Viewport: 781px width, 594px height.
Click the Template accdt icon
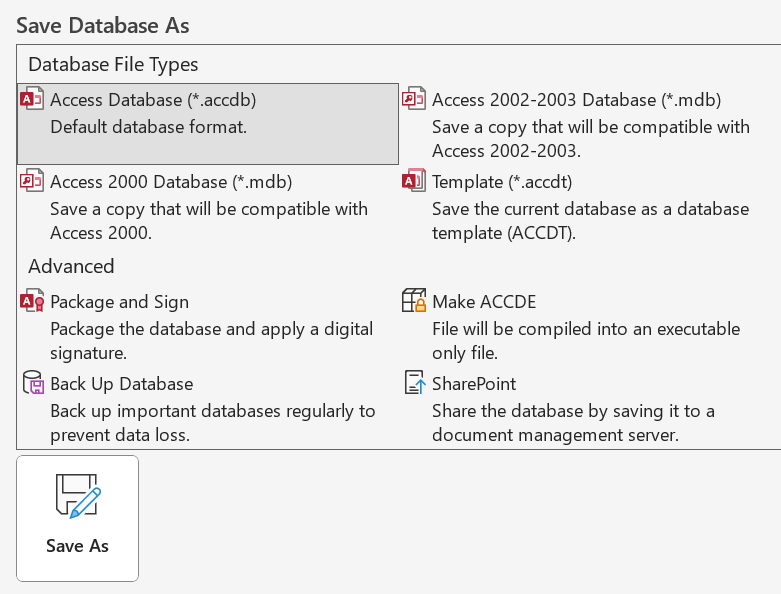pos(413,181)
